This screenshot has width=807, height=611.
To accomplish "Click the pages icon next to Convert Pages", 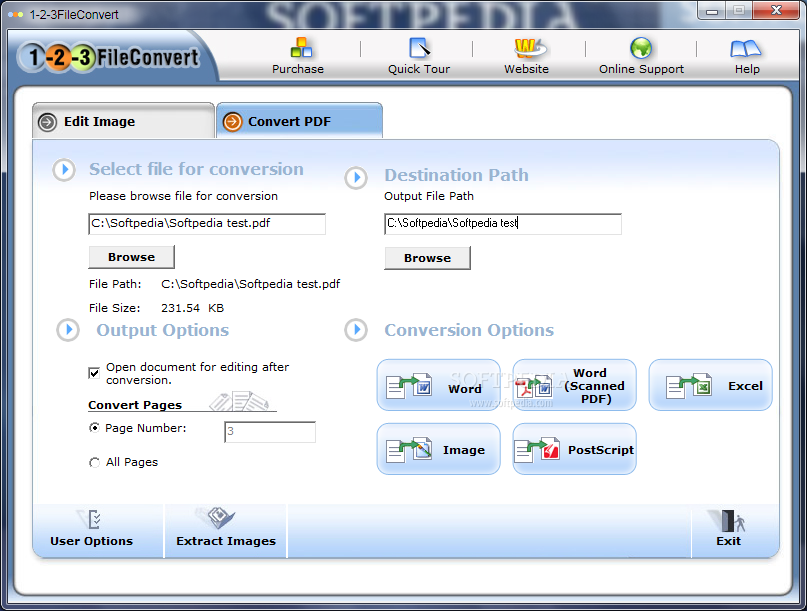I will [x=239, y=401].
